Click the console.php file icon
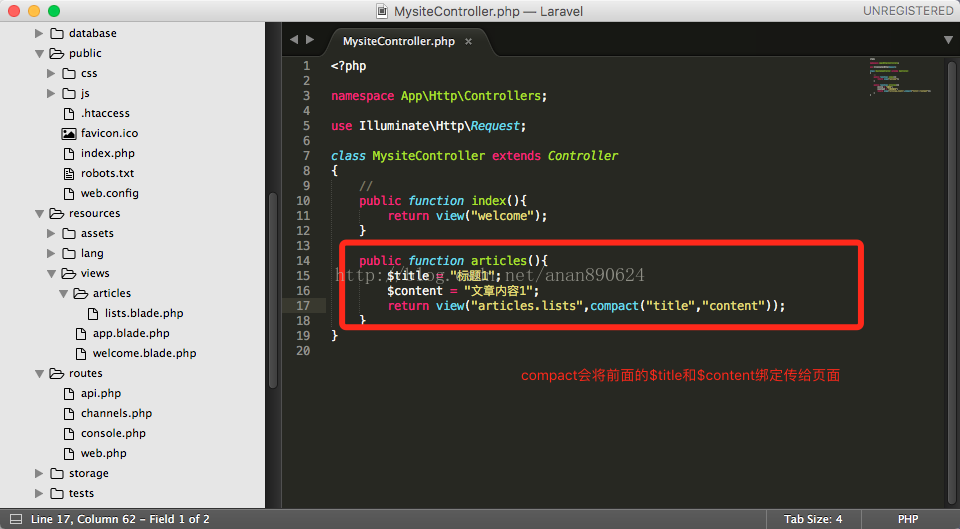960x529 pixels. [x=69, y=433]
